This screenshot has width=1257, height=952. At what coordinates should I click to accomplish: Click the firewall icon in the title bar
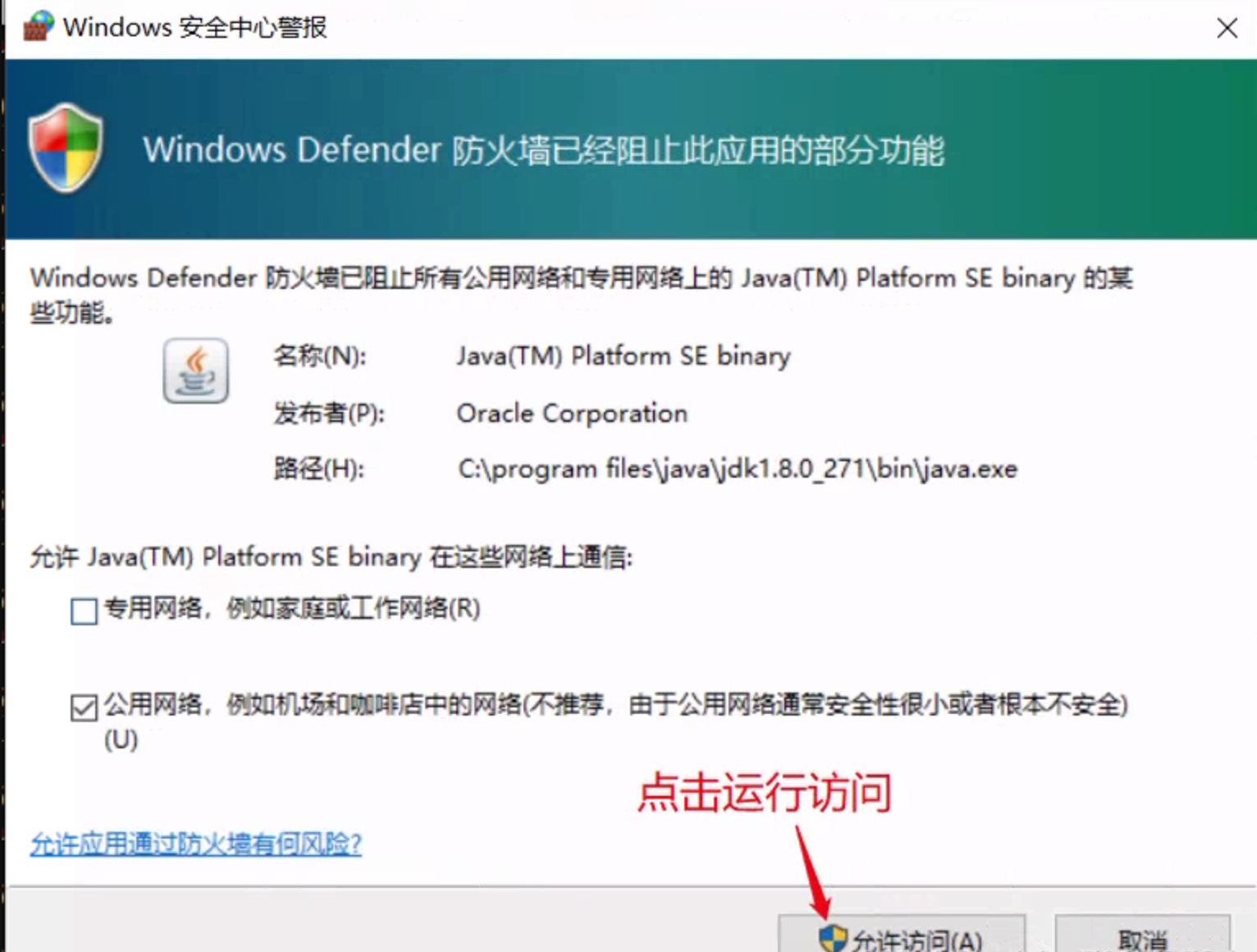tap(38, 26)
